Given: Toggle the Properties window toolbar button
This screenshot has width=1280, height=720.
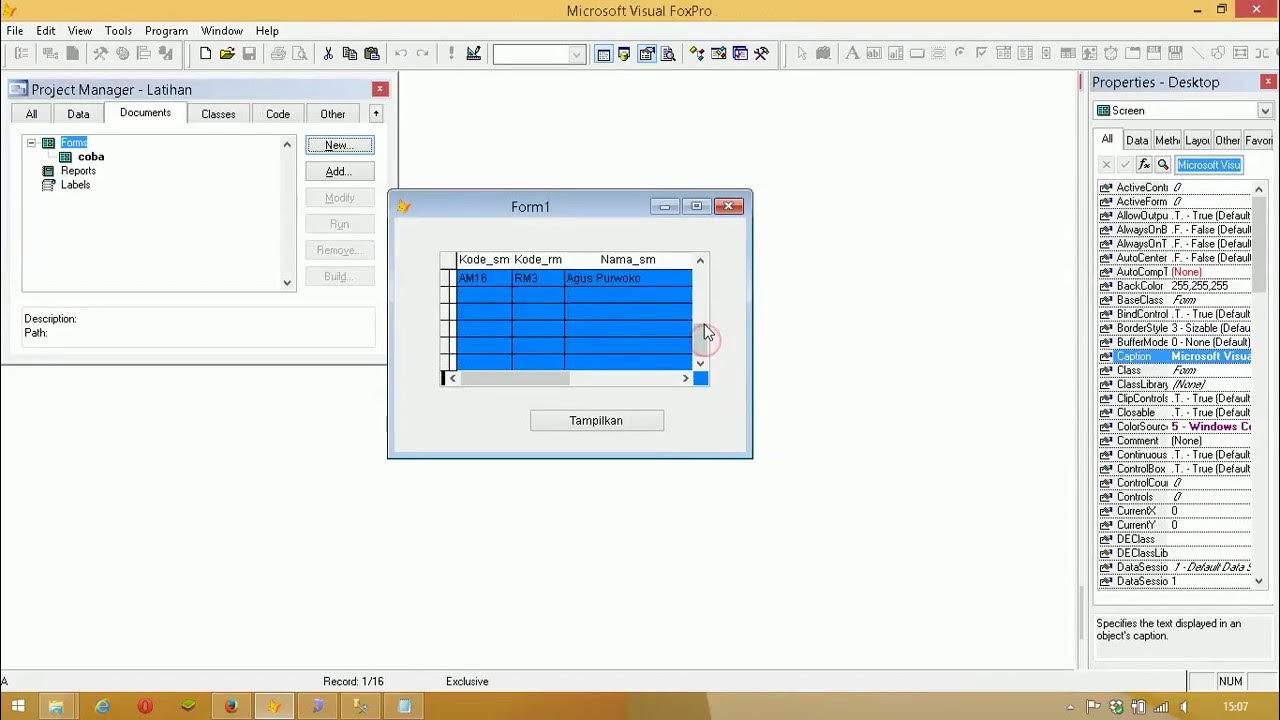Looking at the screenshot, I should [646, 54].
